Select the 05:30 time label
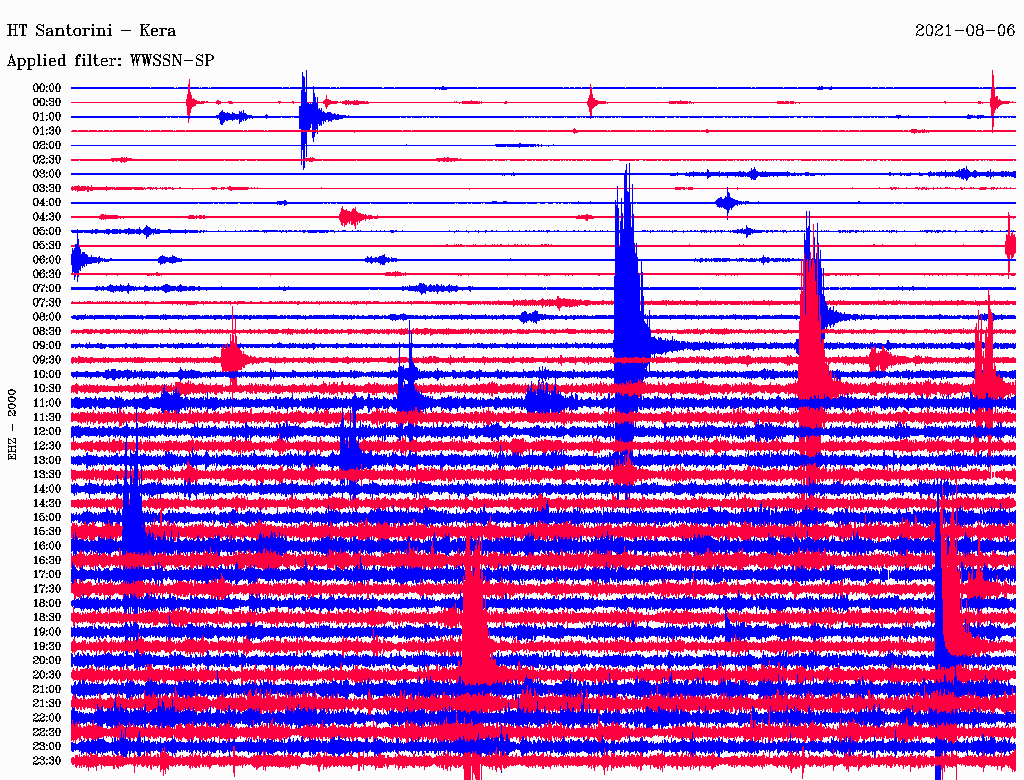The image size is (1024, 780). tap(47, 246)
